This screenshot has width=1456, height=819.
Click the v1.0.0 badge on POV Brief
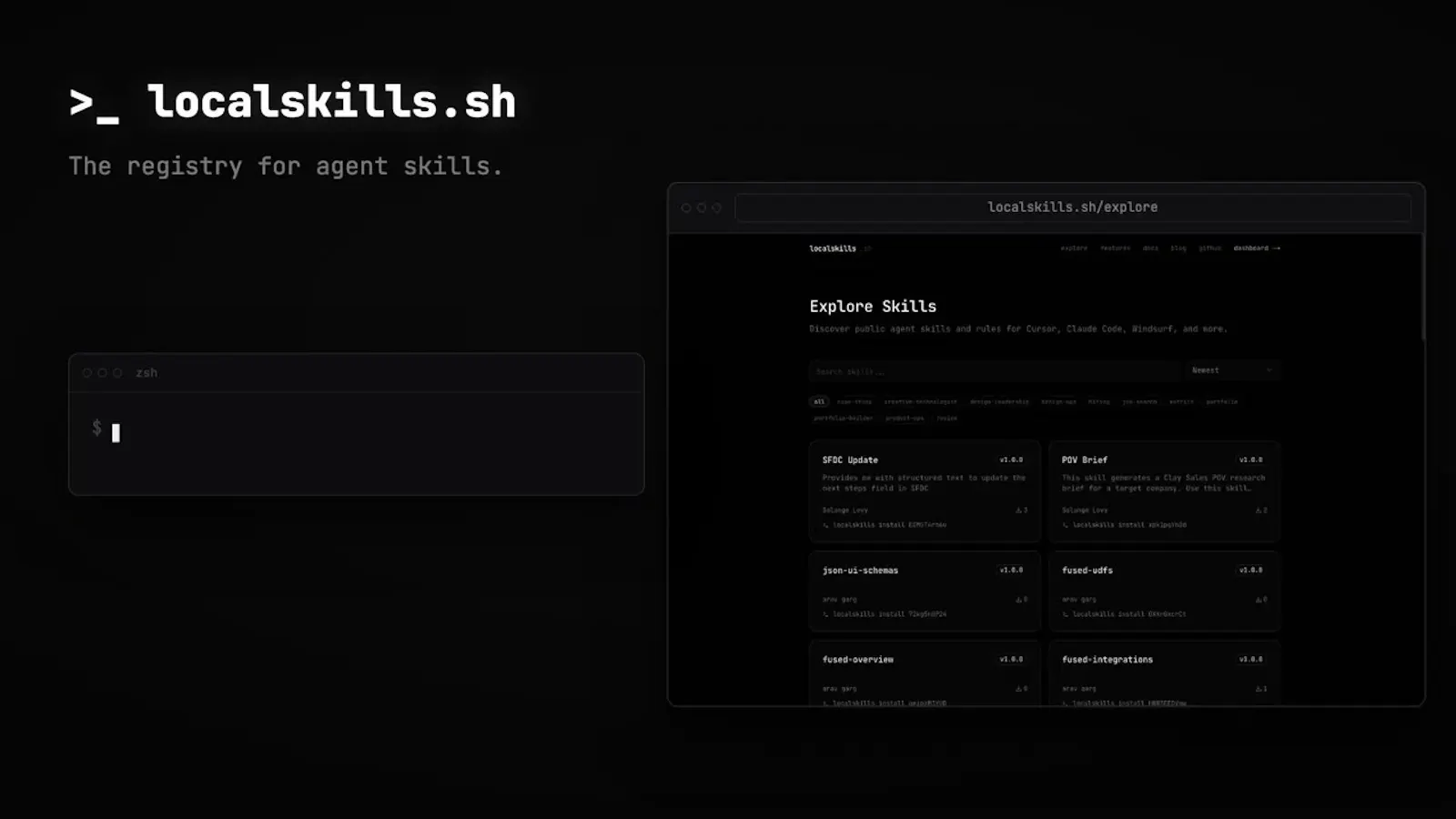point(1250,460)
